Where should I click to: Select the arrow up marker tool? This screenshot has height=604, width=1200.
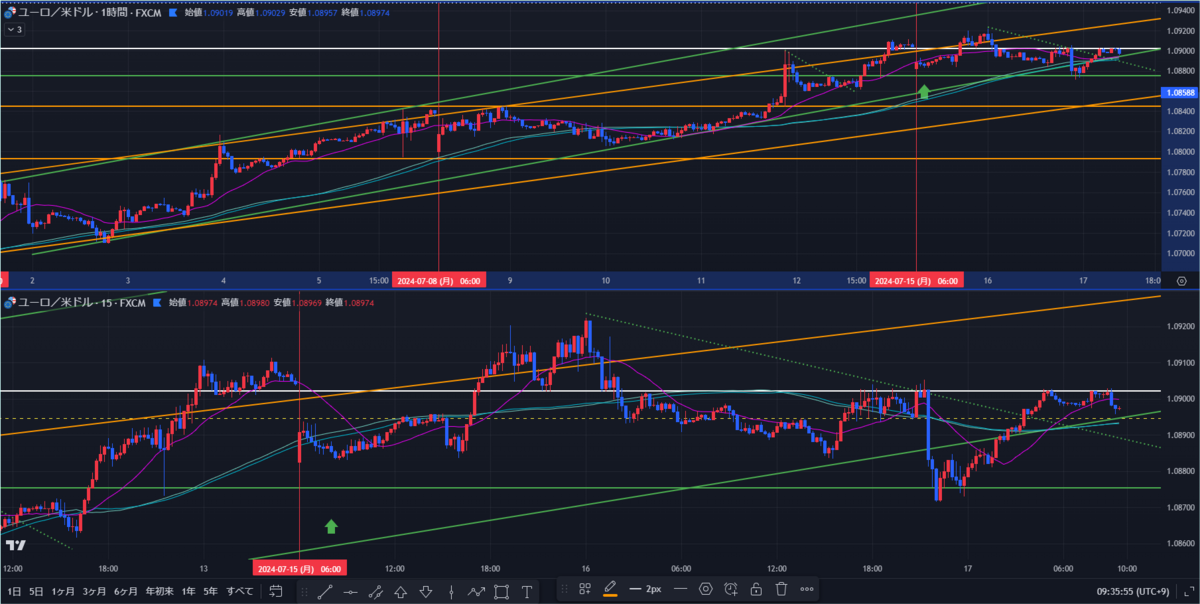tap(401, 591)
